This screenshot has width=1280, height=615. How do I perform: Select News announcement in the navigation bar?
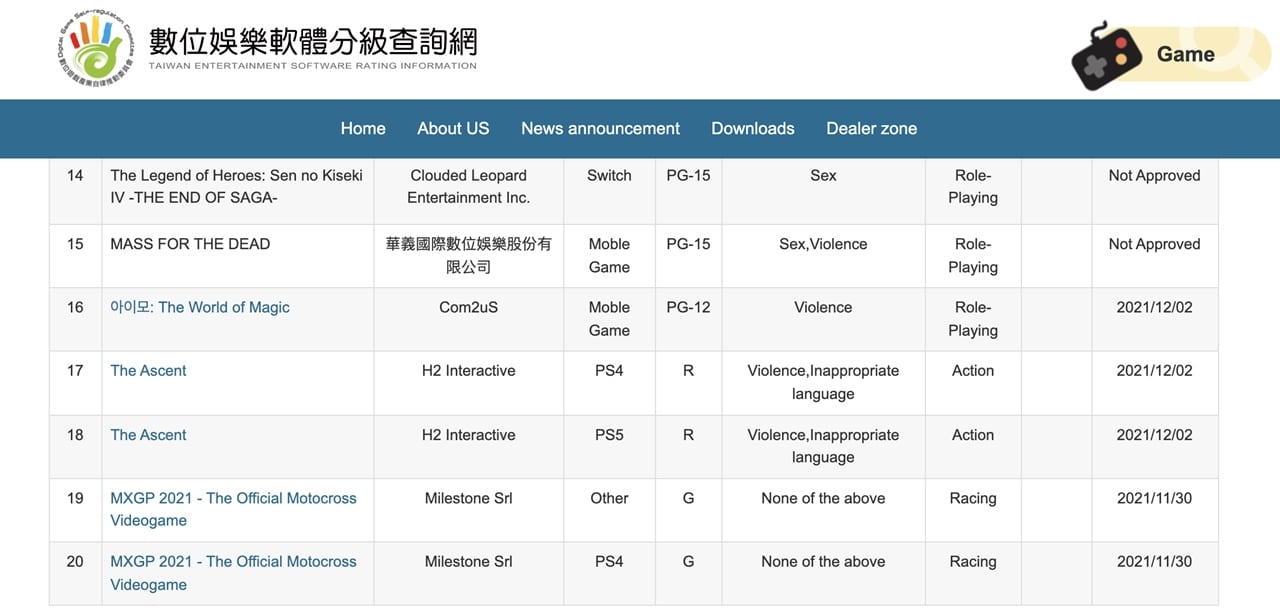600,128
